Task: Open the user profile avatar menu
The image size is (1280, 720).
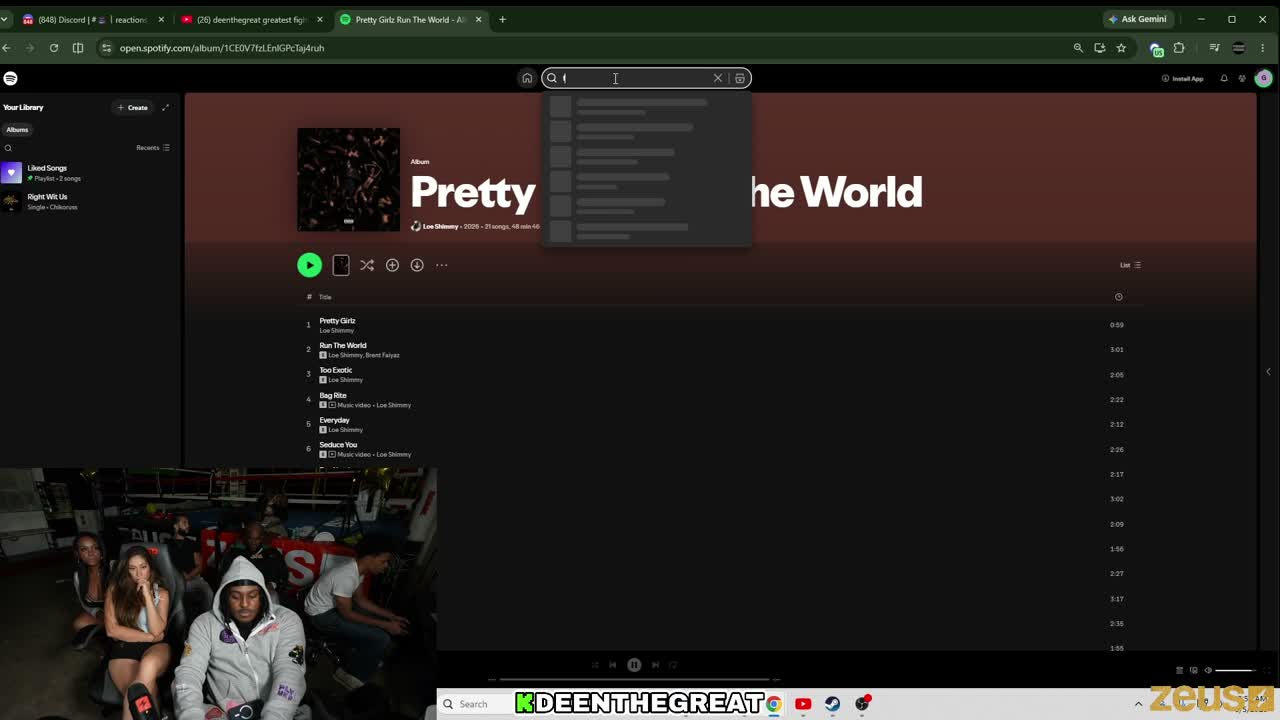Action: point(1263,78)
